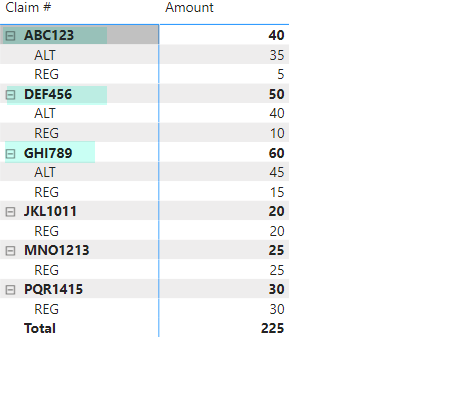Select the PQR1415 row label

[x=53, y=289]
